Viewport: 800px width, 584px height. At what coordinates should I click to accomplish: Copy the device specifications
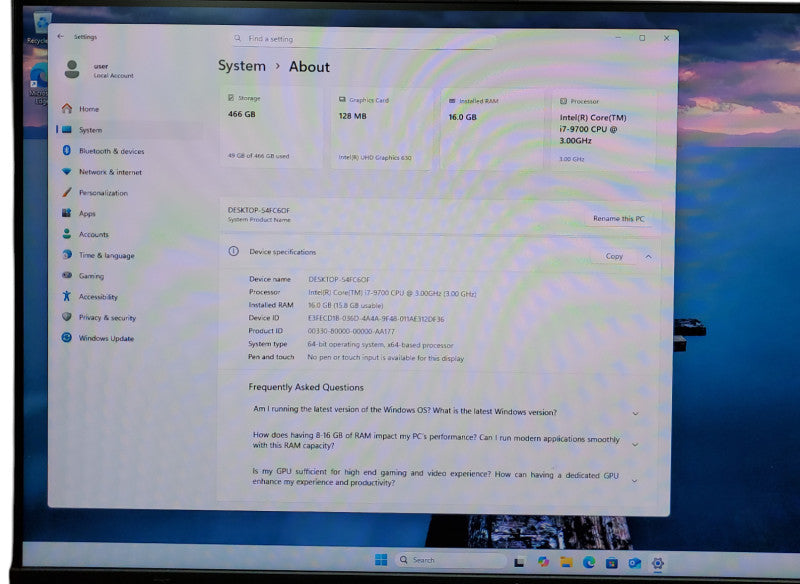point(614,256)
